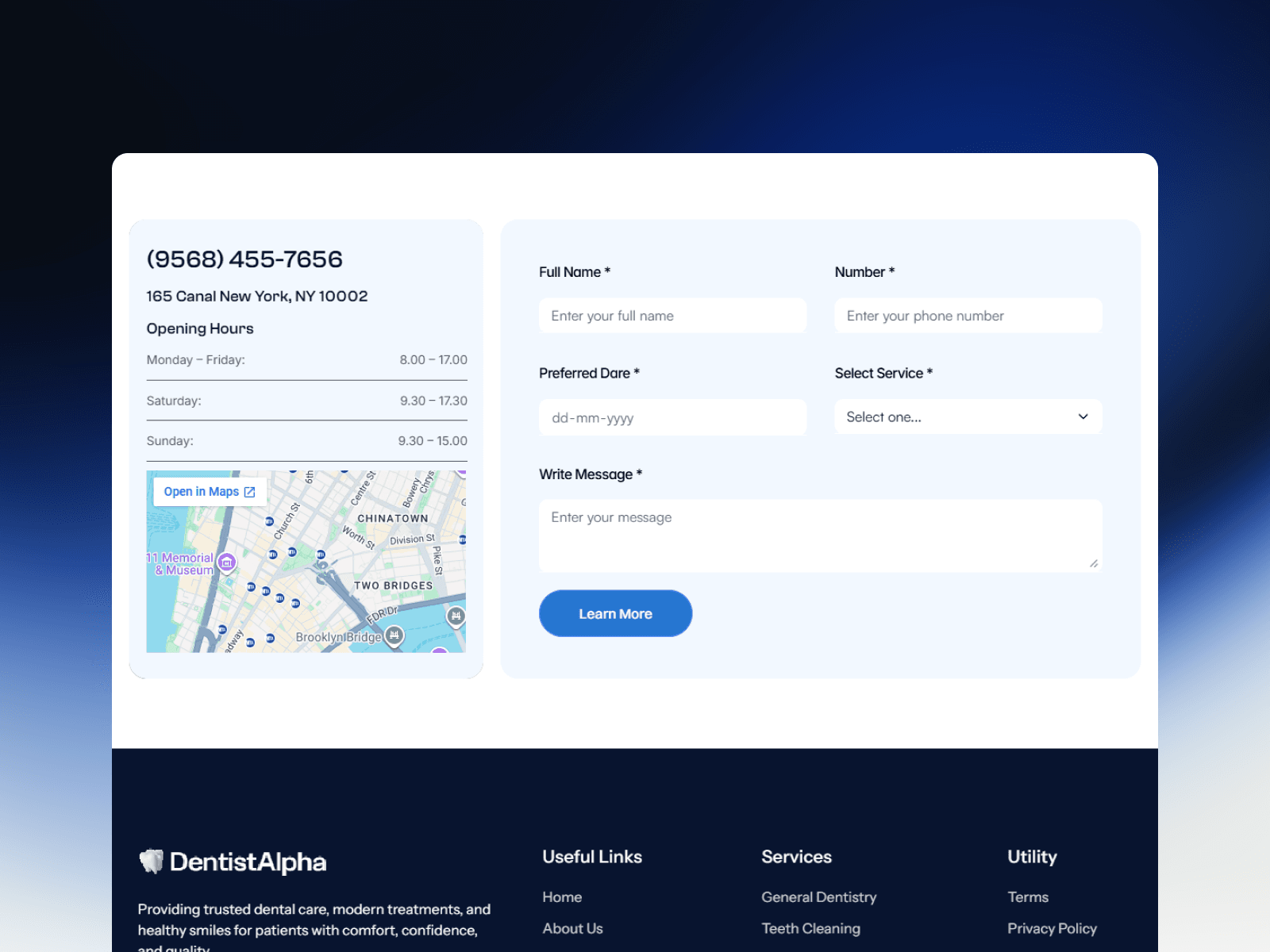Open in Maps button on map
Screen dimensions: 1270x952
point(210,492)
